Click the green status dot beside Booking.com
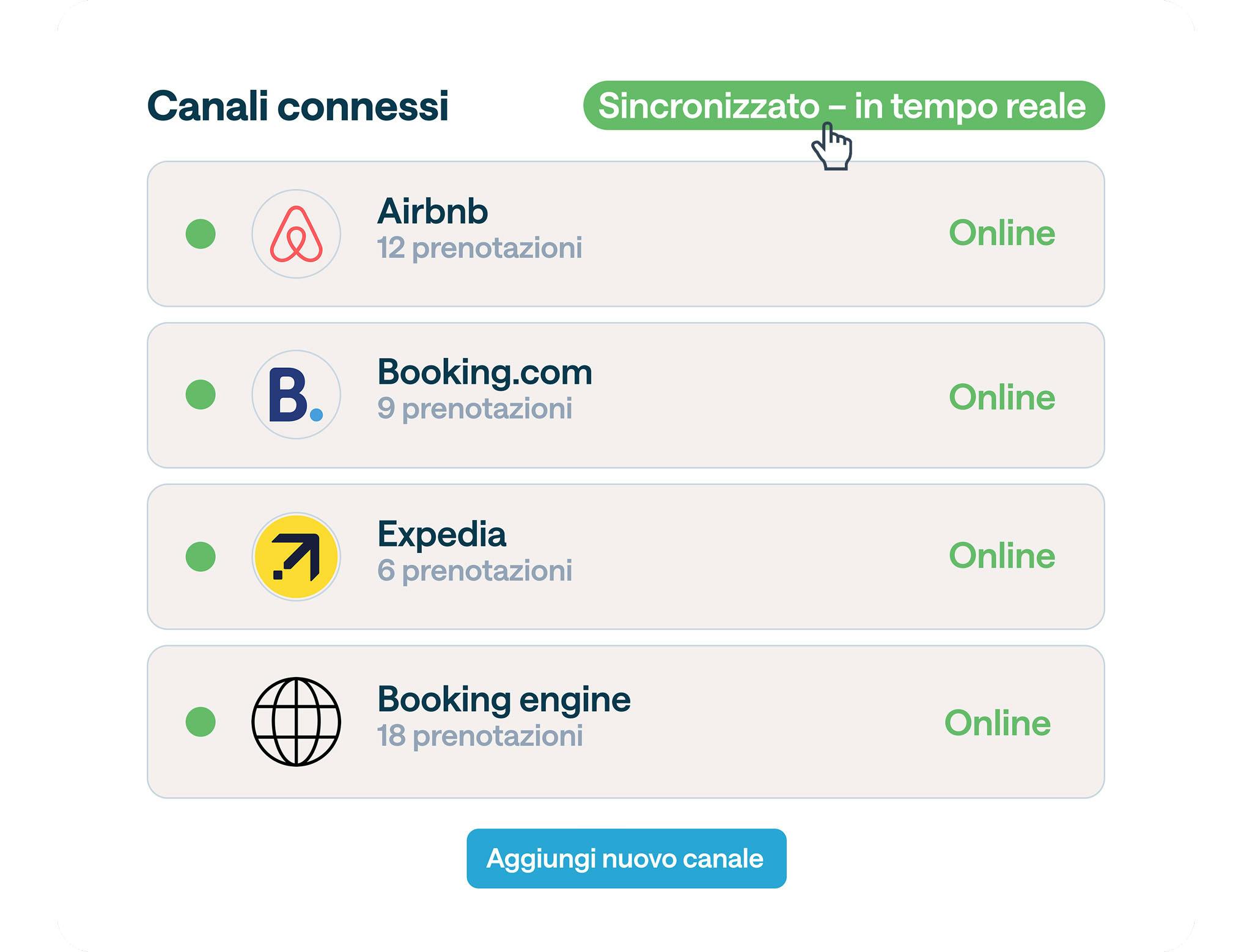Image resolution: width=1252 pixels, height=952 pixels. tap(201, 395)
